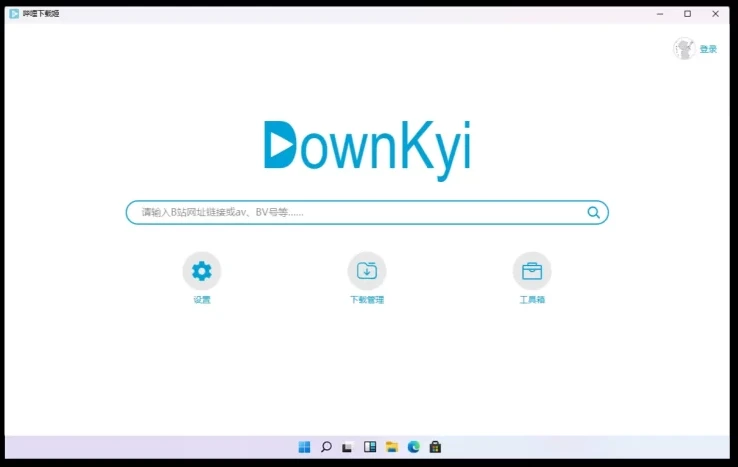Open taskbar Search
Image resolution: width=738 pixels, height=467 pixels.
point(326,447)
